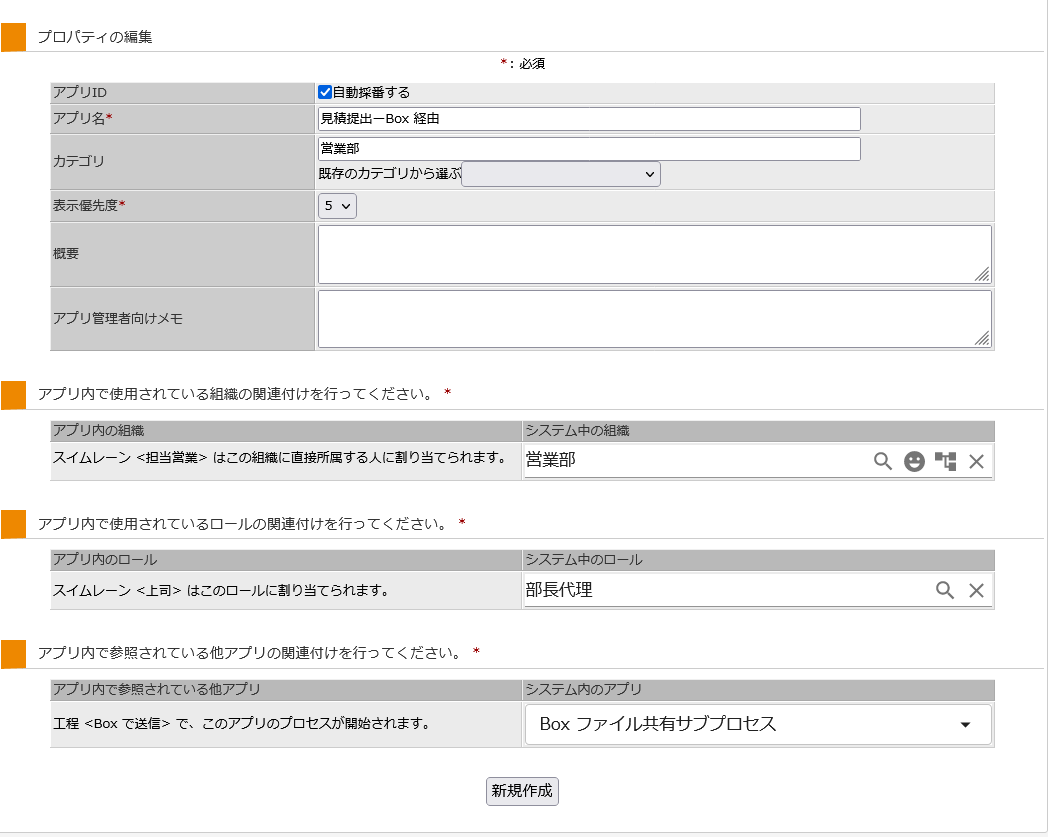Image resolution: width=1048 pixels, height=837 pixels.
Task: Clear the 部長代理 role with the X icon
Action: (977, 590)
